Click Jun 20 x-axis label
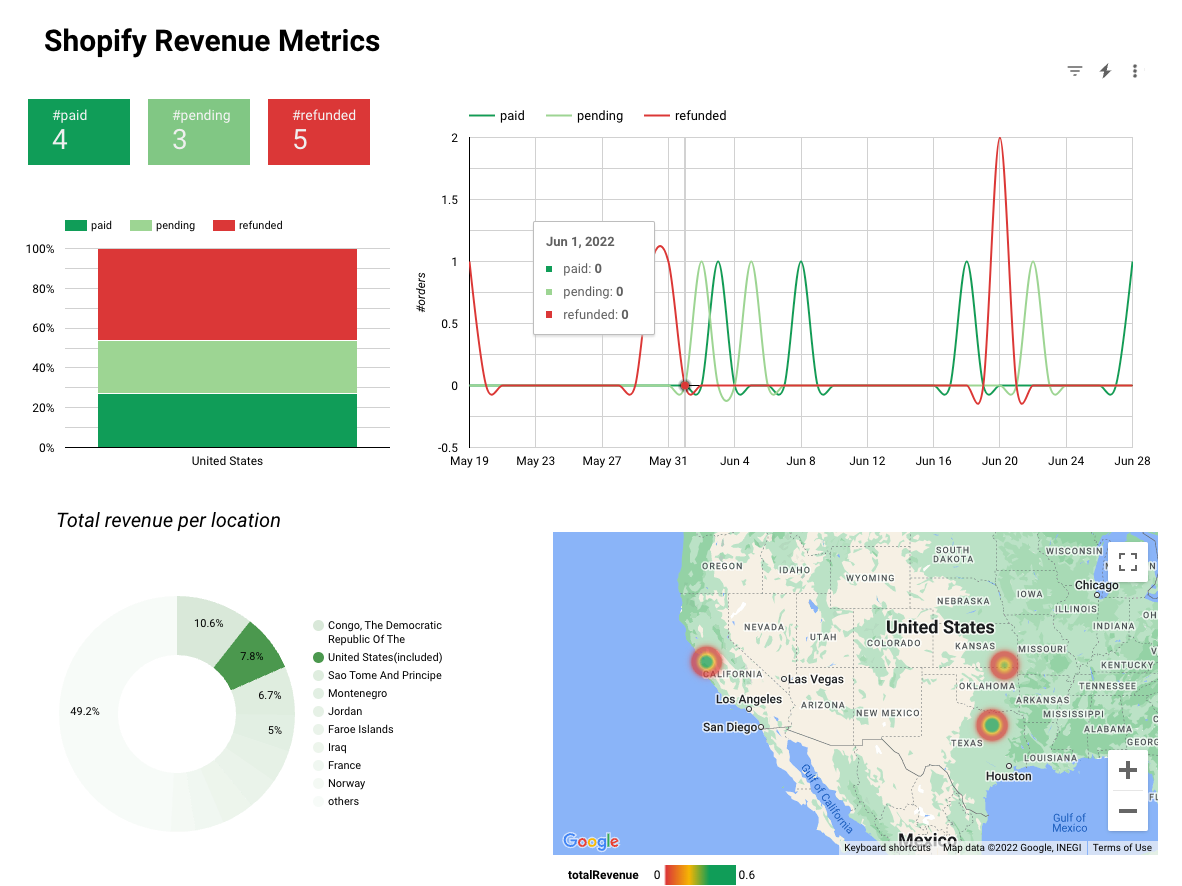1182x886 pixels. tap(1000, 461)
